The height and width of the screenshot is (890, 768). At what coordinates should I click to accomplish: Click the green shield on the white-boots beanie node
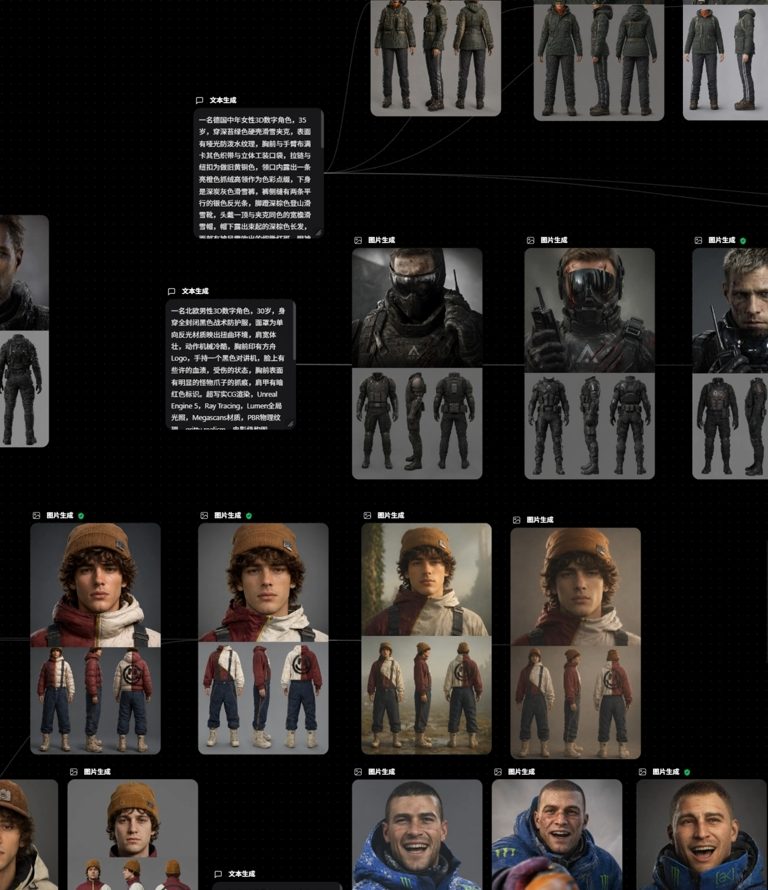249,516
